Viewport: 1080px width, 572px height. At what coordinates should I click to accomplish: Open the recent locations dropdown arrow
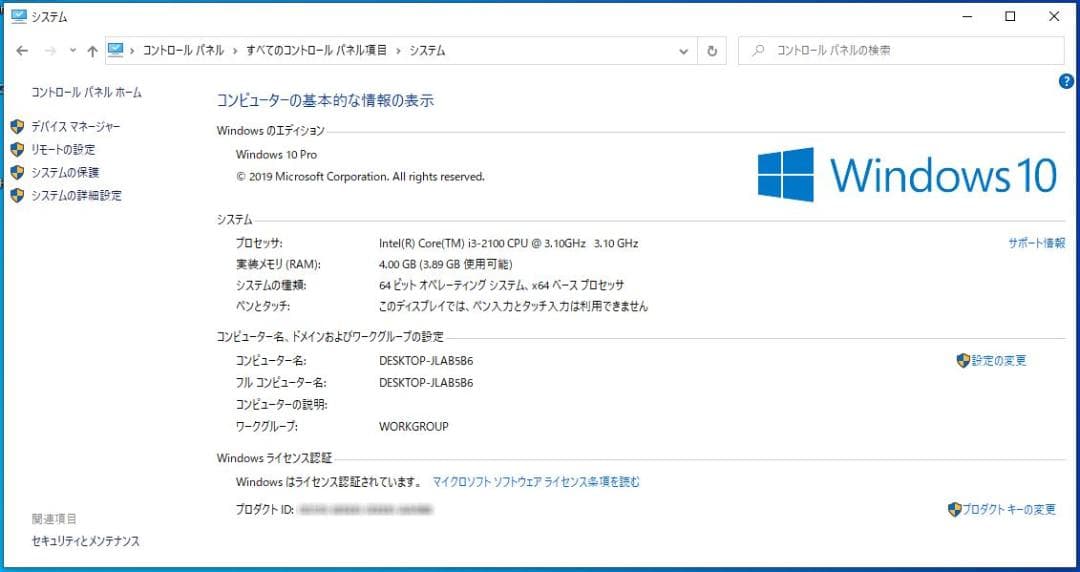(73, 51)
